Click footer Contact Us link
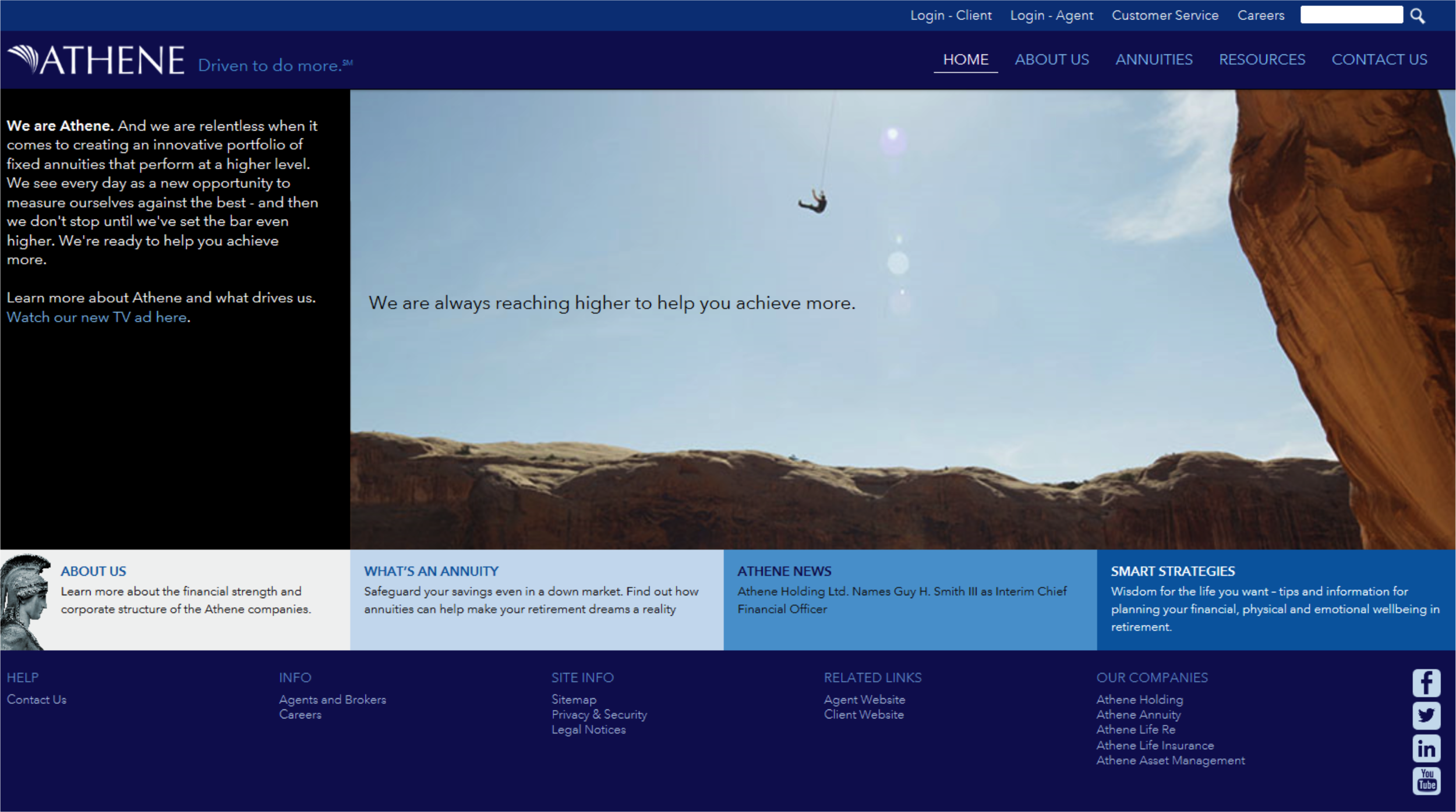This screenshot has width=1456, height=812. (x=37, y=700)
